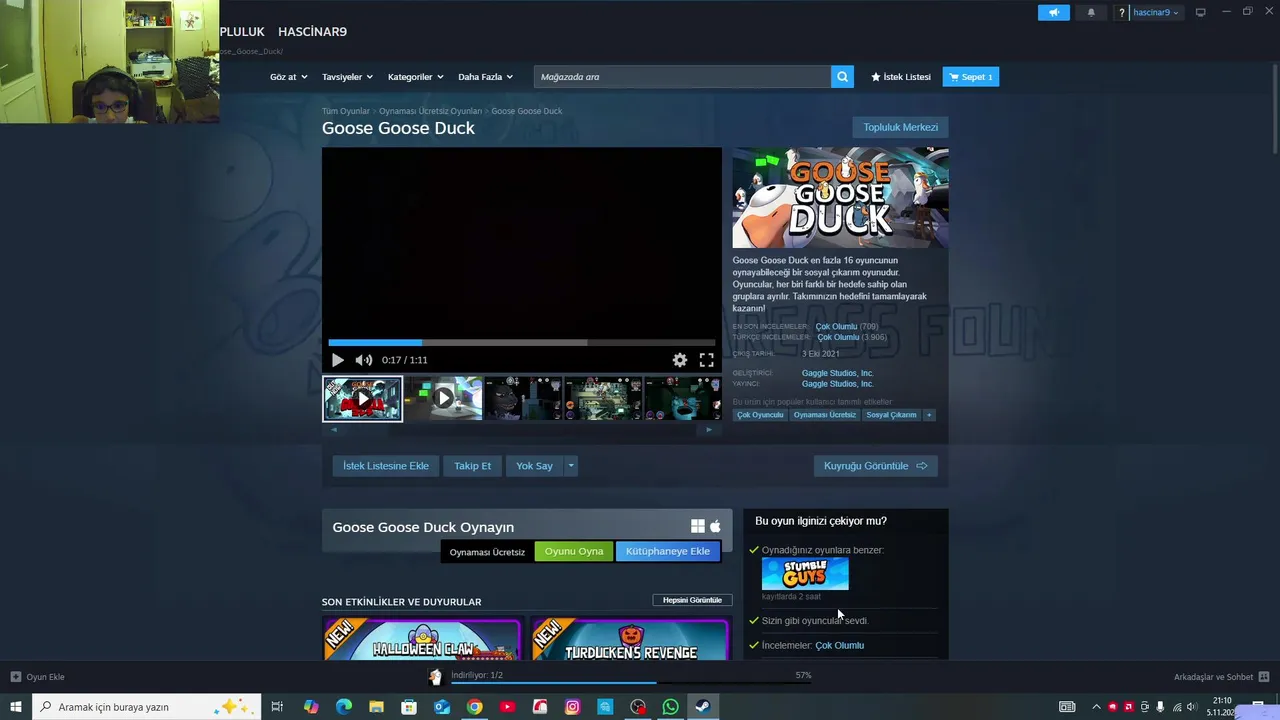1280x720 pixels.
Task: Open the Turduckens Revenge event card
Action: [x=630, y=640]
